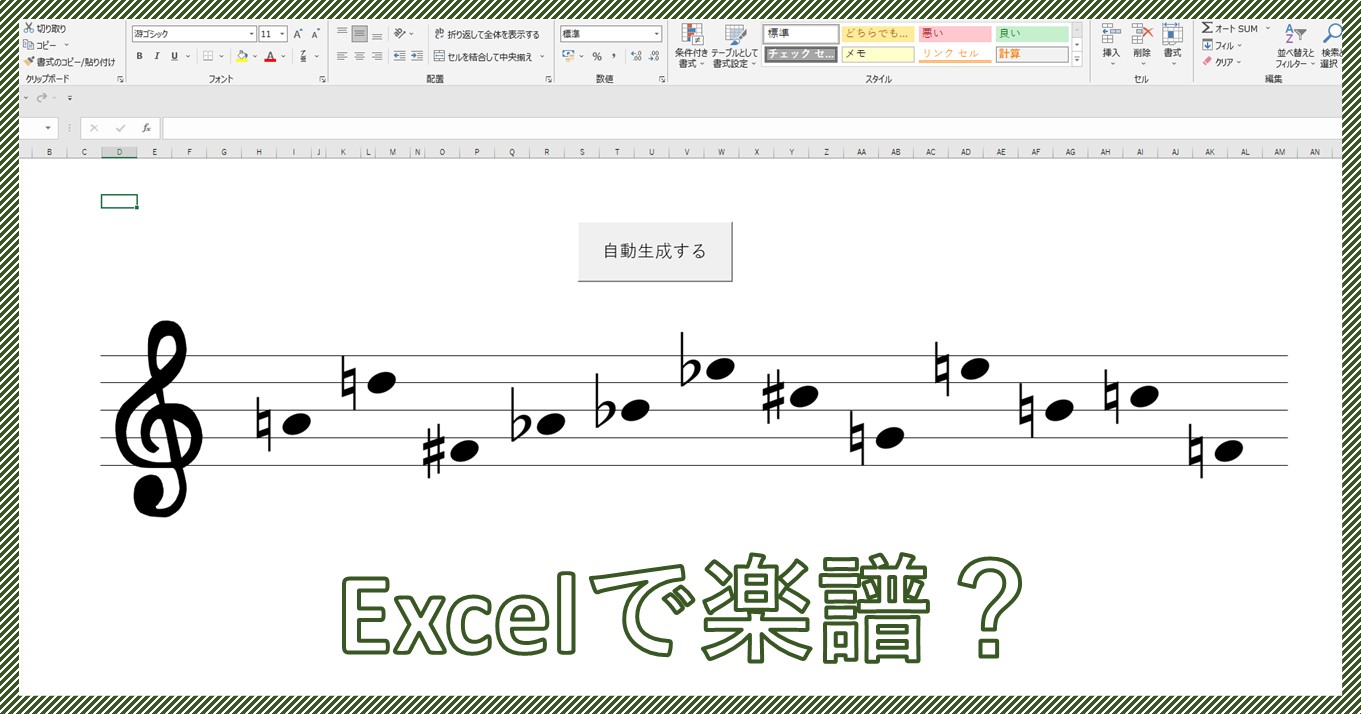Open the フォント group dialog launcher
Image resolution: width=1361 pixels, height=714 pixels.
click(x=322, y=79)
